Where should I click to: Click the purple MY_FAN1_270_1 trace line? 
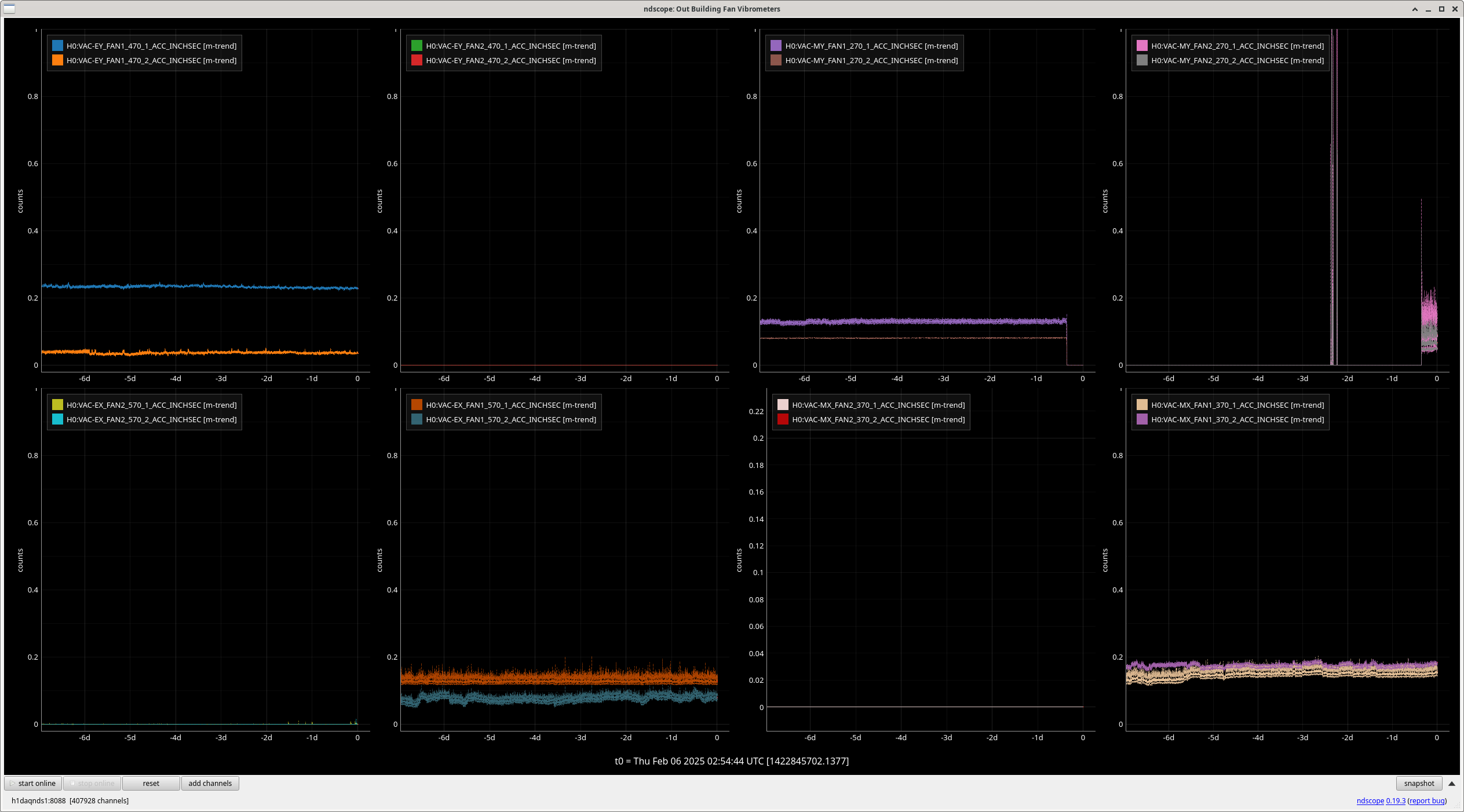[x=913, y=321]
